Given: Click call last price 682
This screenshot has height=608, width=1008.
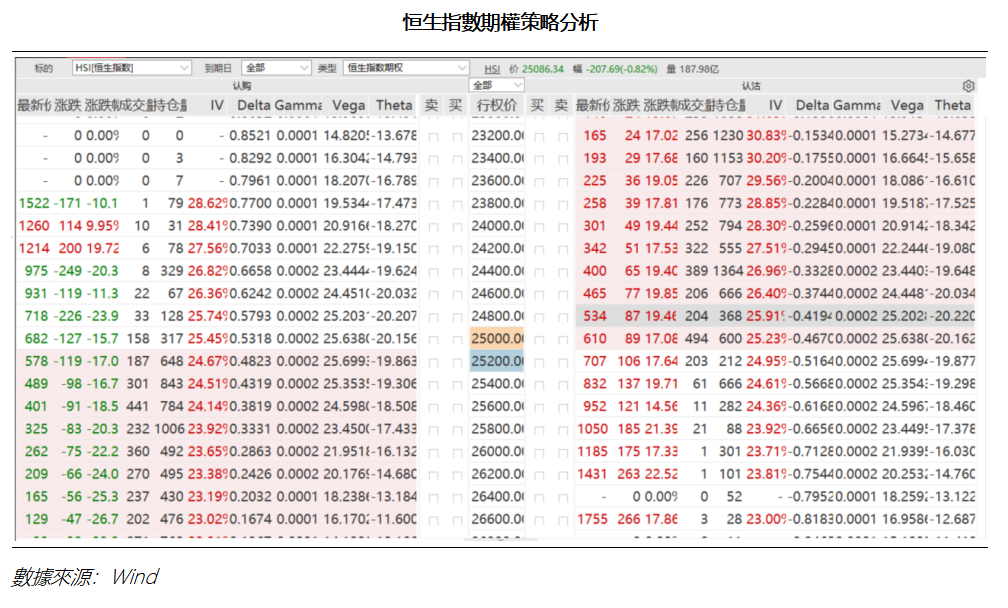Looking at the screenshot, I should [37, 339].
